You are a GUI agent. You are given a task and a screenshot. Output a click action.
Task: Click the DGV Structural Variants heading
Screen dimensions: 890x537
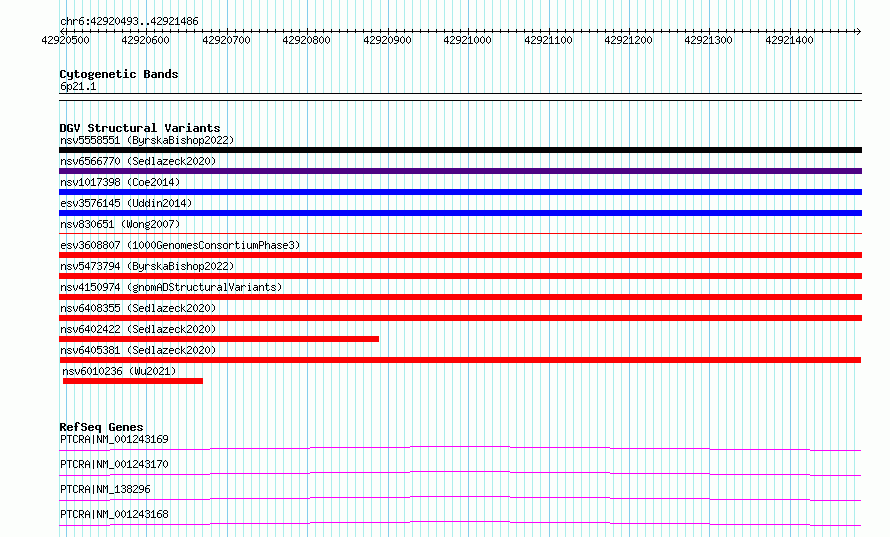click(140, 128)
